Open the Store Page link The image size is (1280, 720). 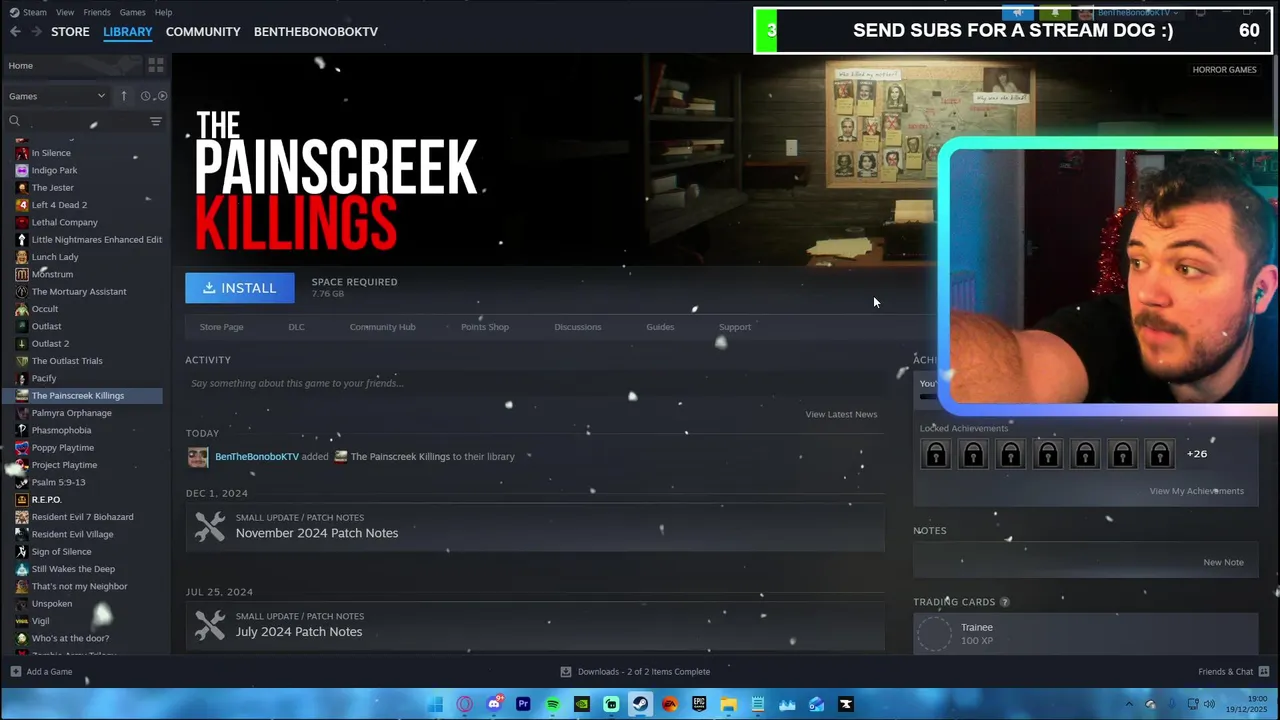pos(221,327)
